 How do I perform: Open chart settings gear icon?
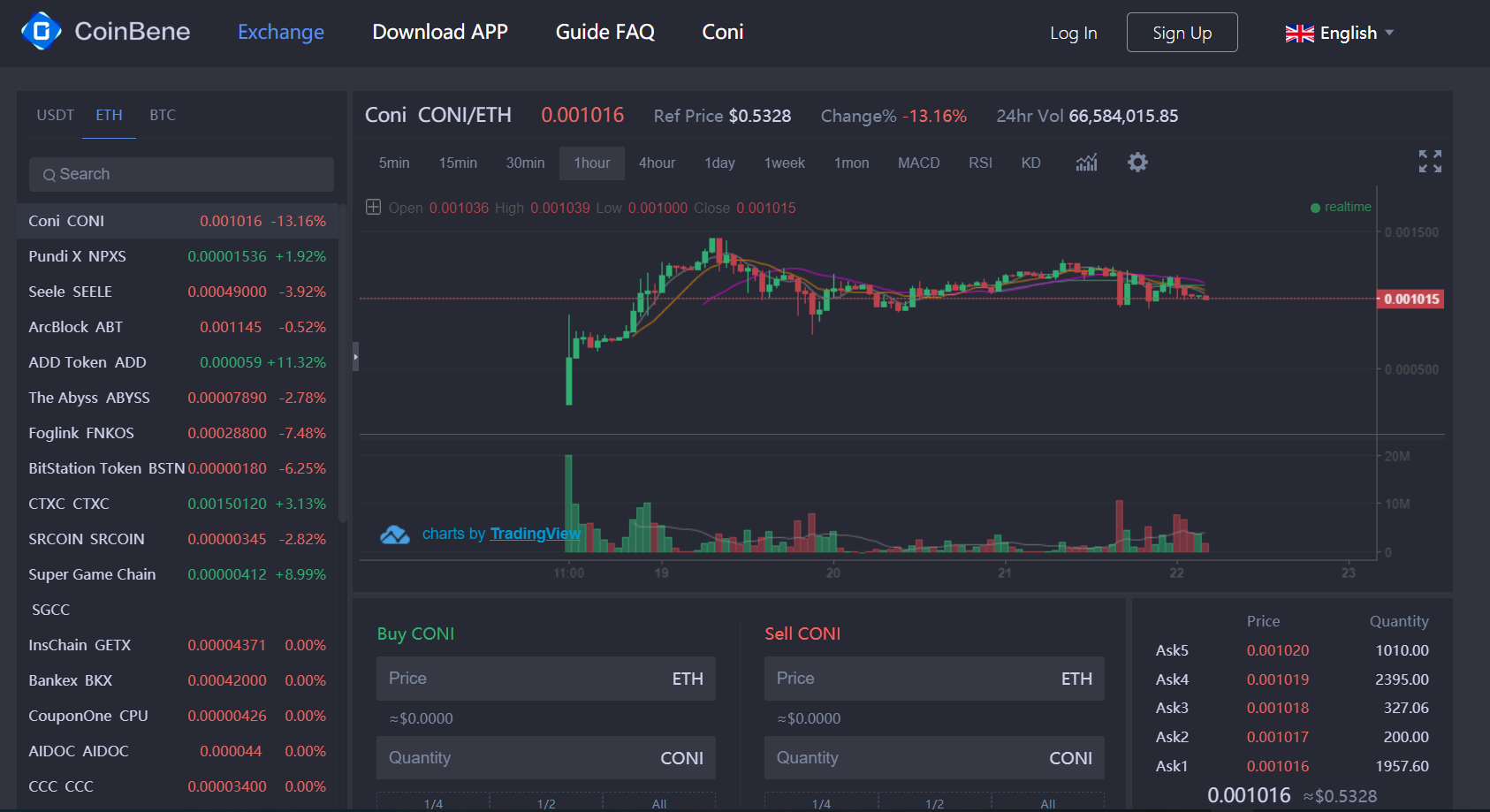(x=1137, y=163)
